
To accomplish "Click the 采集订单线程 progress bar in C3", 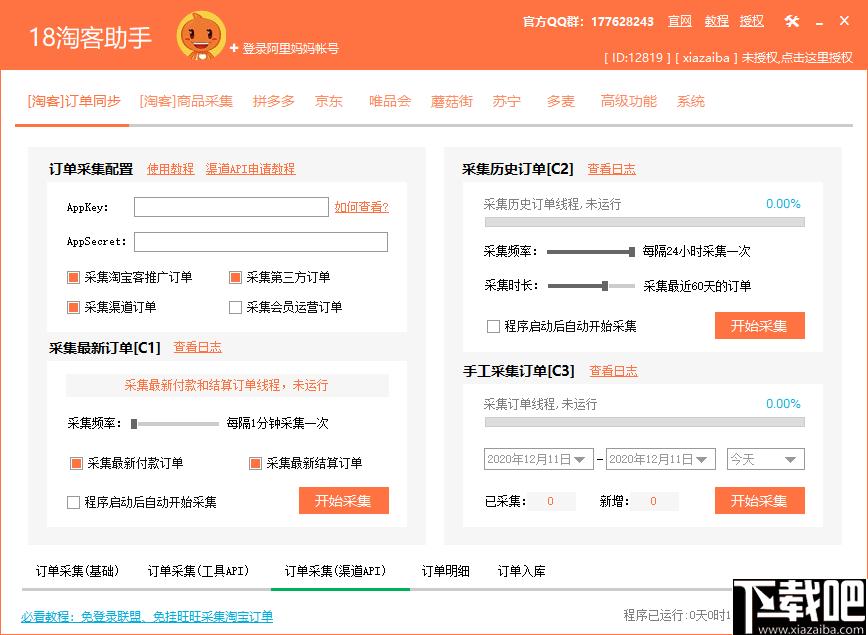I will click(x=645, y=422).
